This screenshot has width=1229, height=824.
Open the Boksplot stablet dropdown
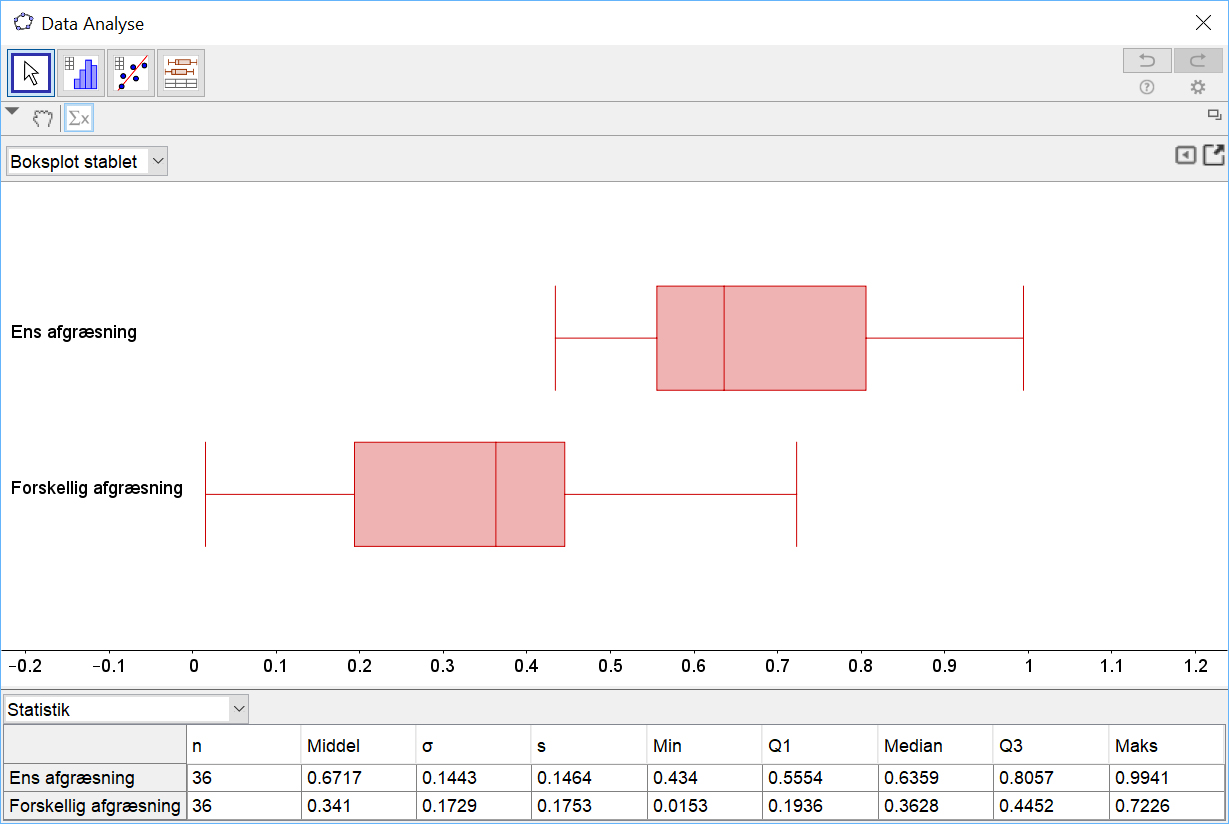coord(87,161)
